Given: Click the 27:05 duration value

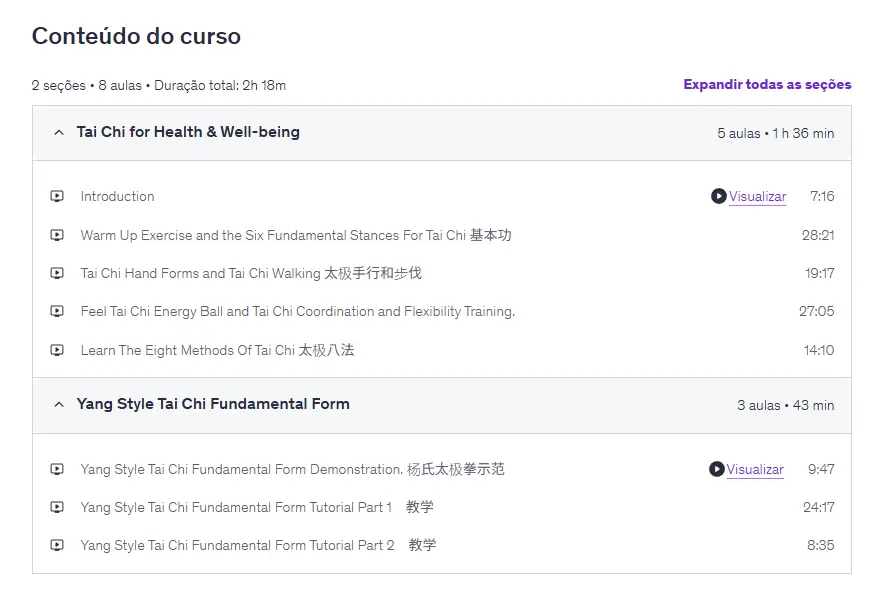Looking at the screenshot, I should click(x=817, y=311).
